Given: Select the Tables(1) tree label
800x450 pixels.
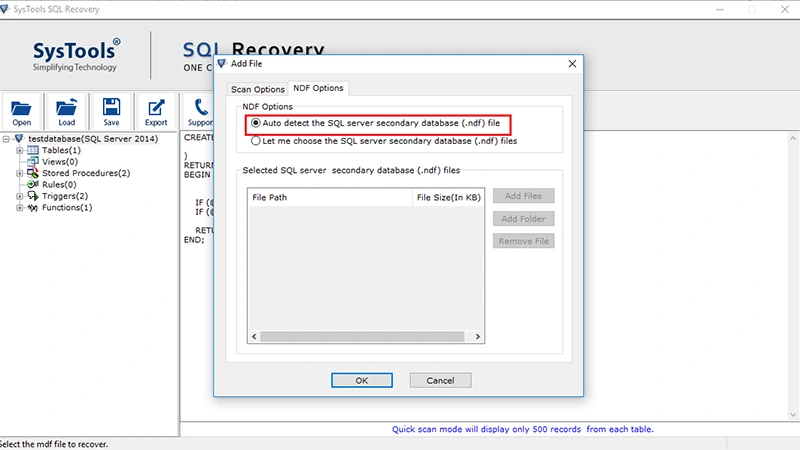Looking at the screenshot, I should pos(61,150).
